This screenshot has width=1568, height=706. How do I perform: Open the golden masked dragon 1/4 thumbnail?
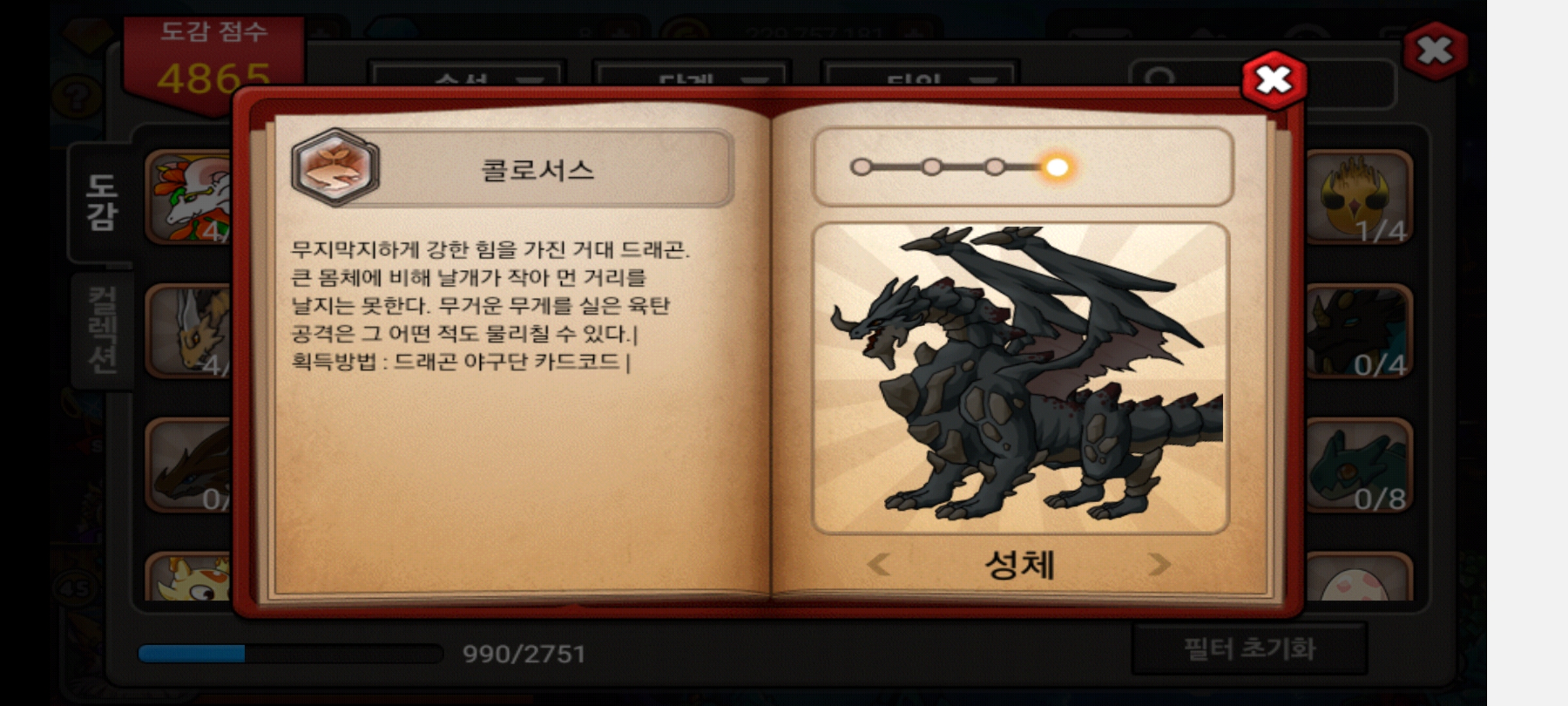coord(1359,196)
